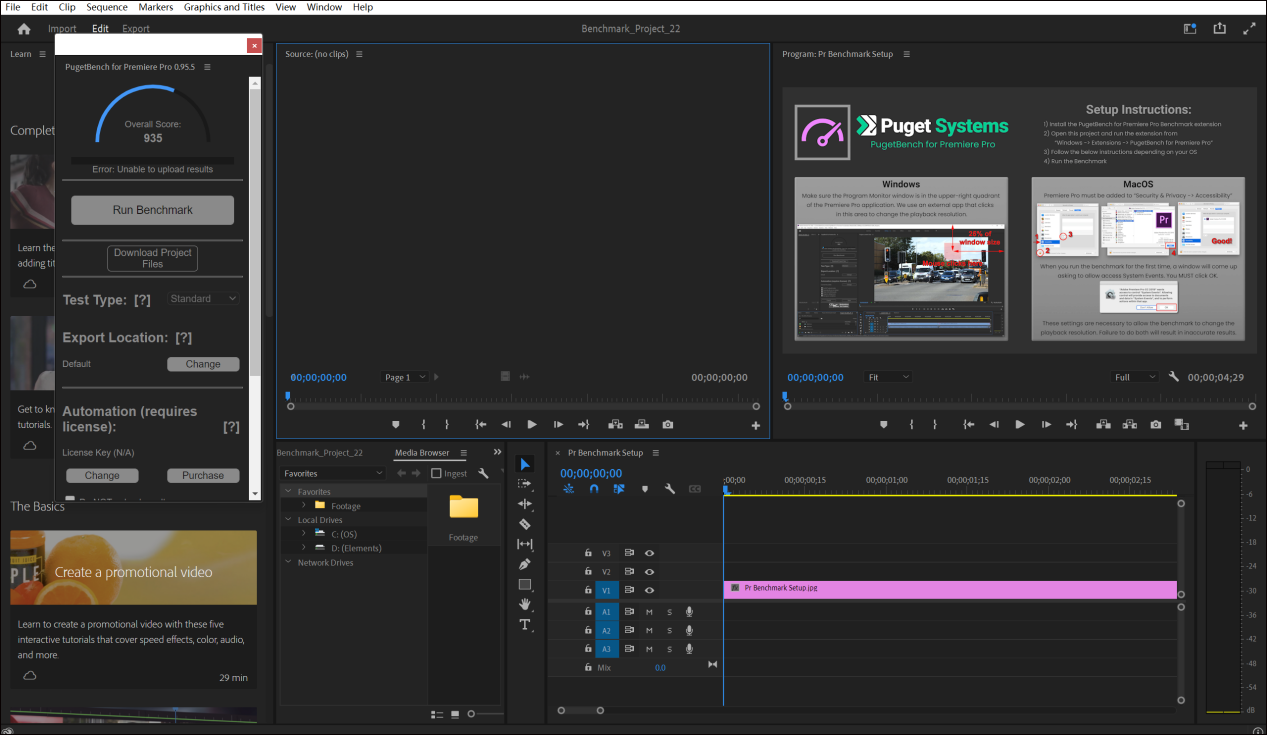Enable the Ingest checkbox
Viewport: 1267px width, 735px height.
[436, 473]
